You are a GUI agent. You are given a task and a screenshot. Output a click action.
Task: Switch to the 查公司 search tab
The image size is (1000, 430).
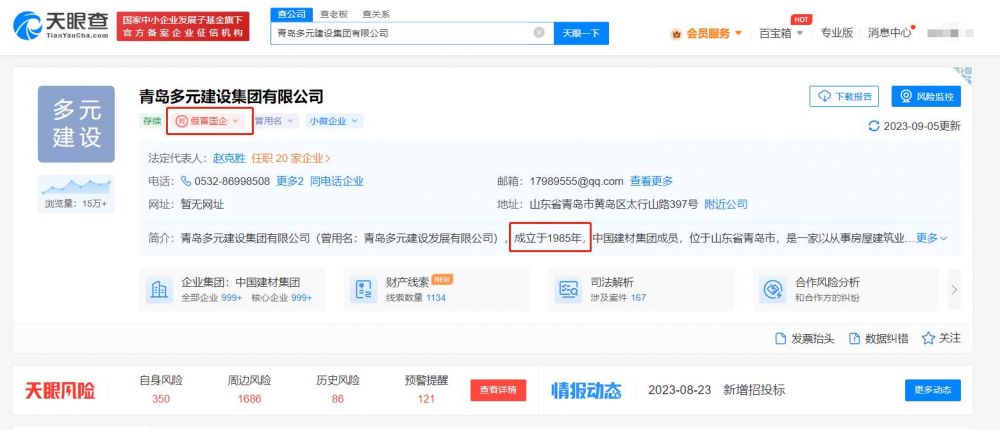[x=292, y=13]
